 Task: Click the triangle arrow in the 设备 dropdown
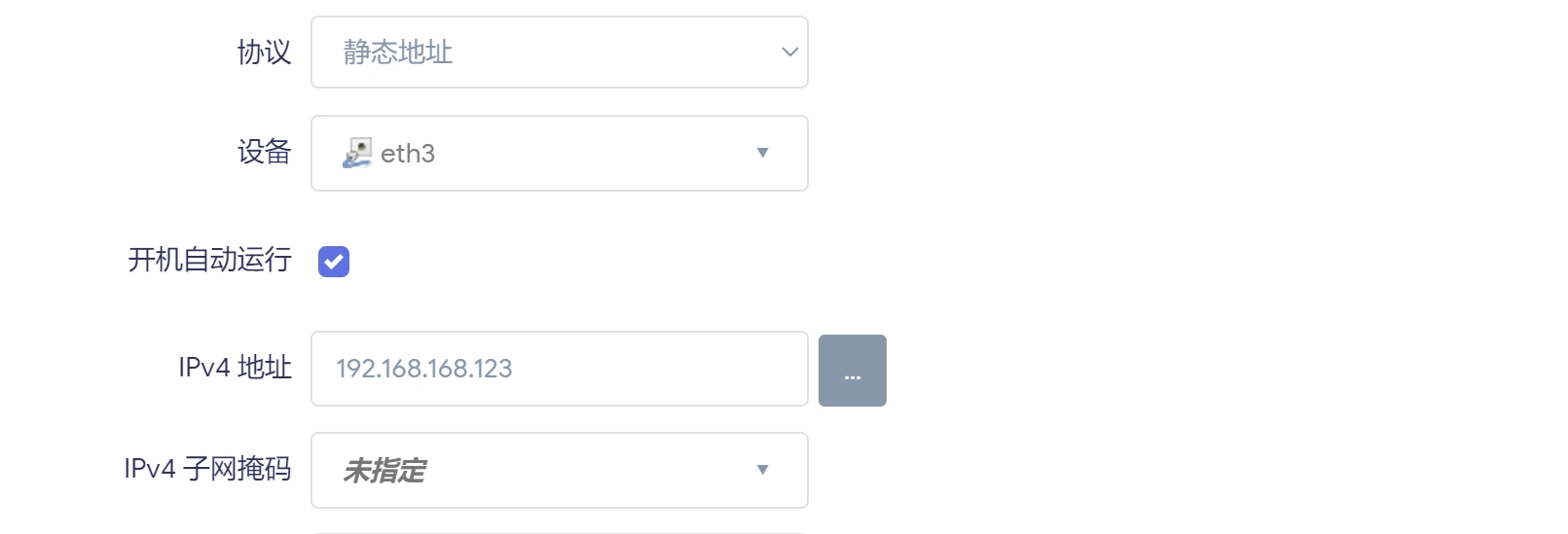tap(762, 153)
